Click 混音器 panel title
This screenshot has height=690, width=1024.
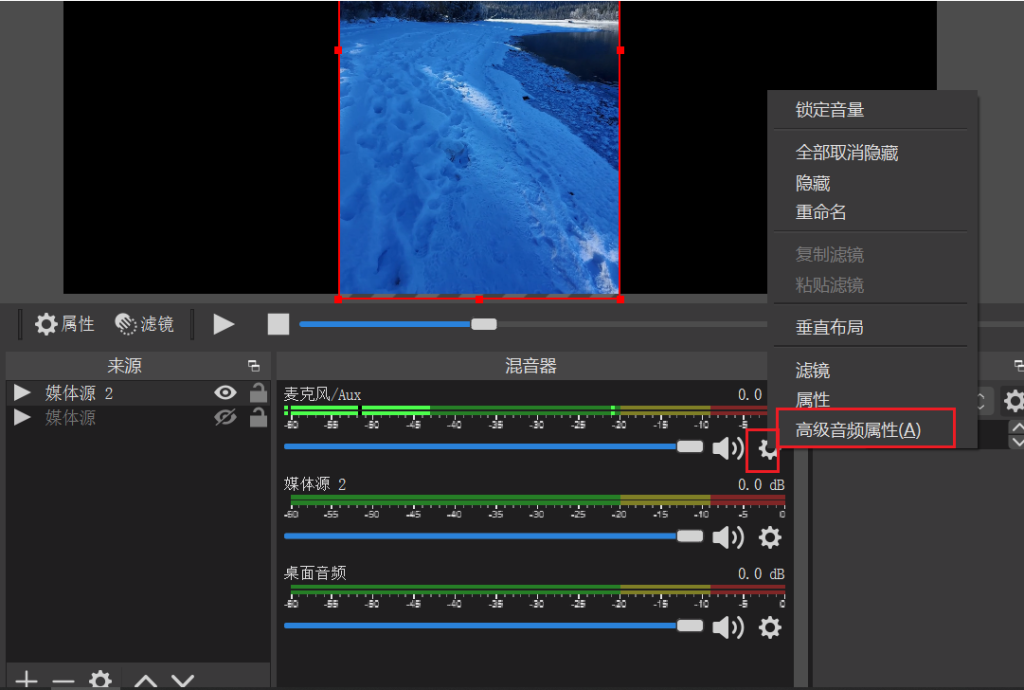click(x=530, y=366)
